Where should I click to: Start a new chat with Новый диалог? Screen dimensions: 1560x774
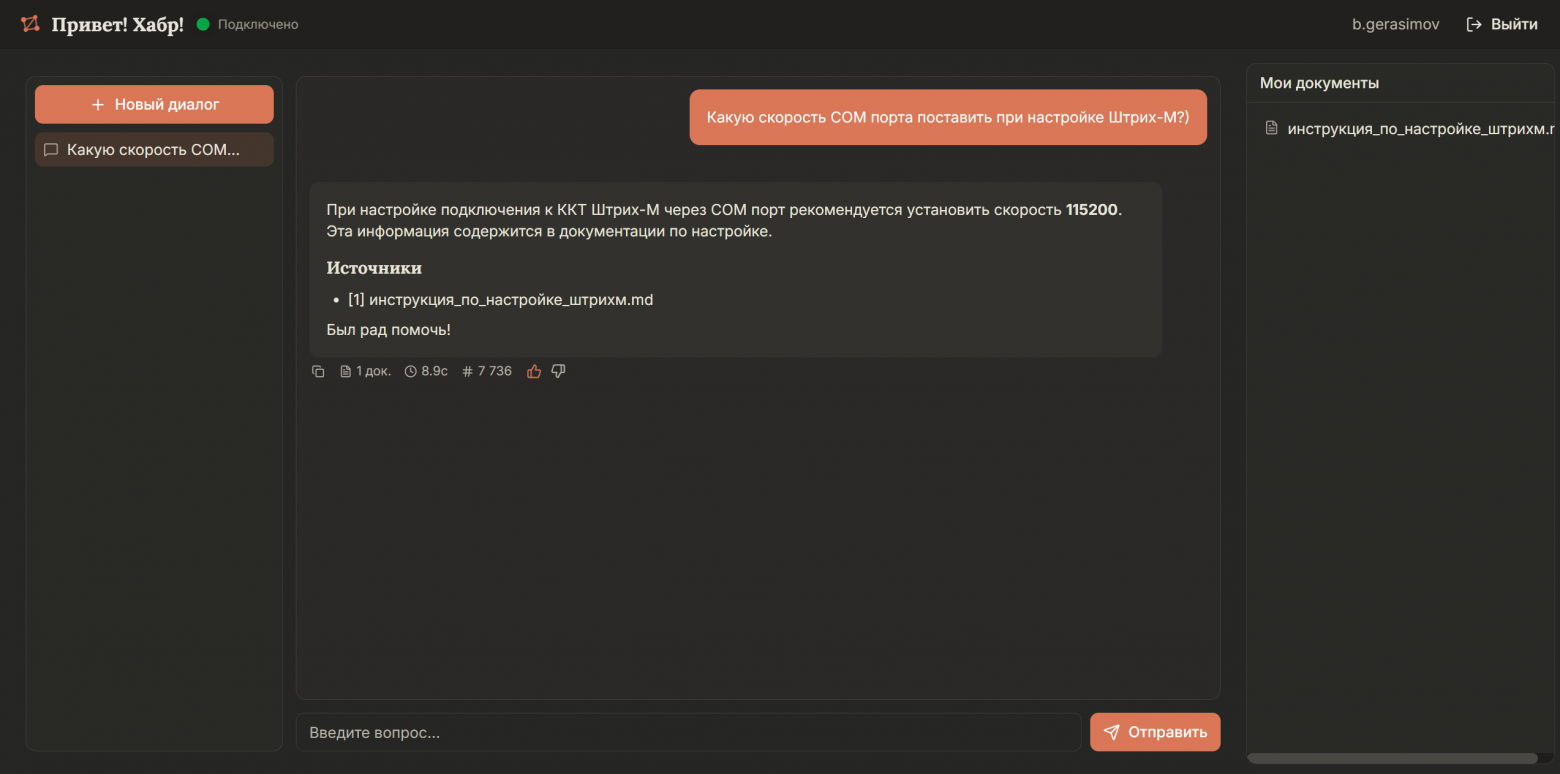[x=154, y=104]
